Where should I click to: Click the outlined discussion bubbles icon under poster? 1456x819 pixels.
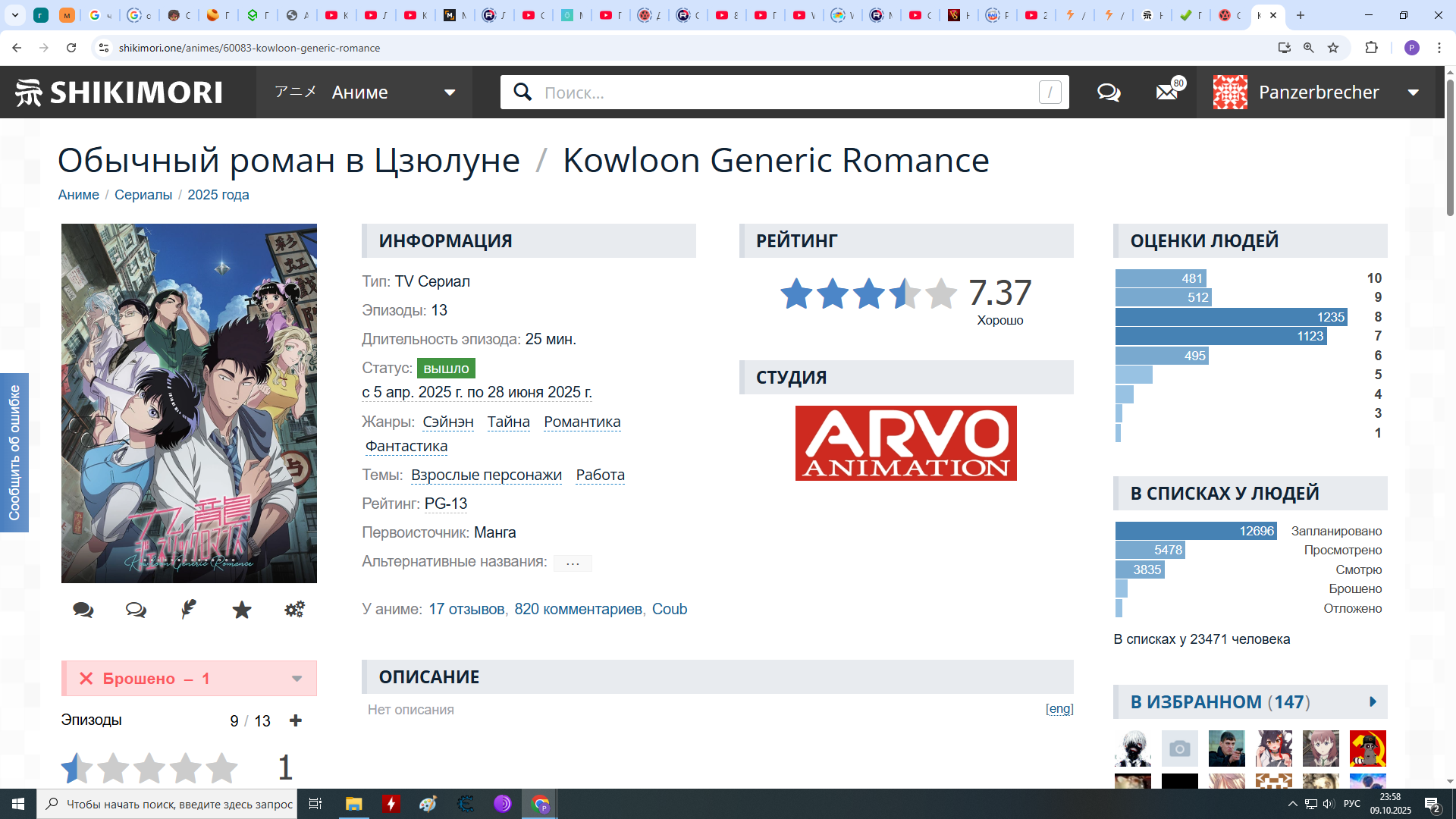pyautogui.click(x=136, y=610)
